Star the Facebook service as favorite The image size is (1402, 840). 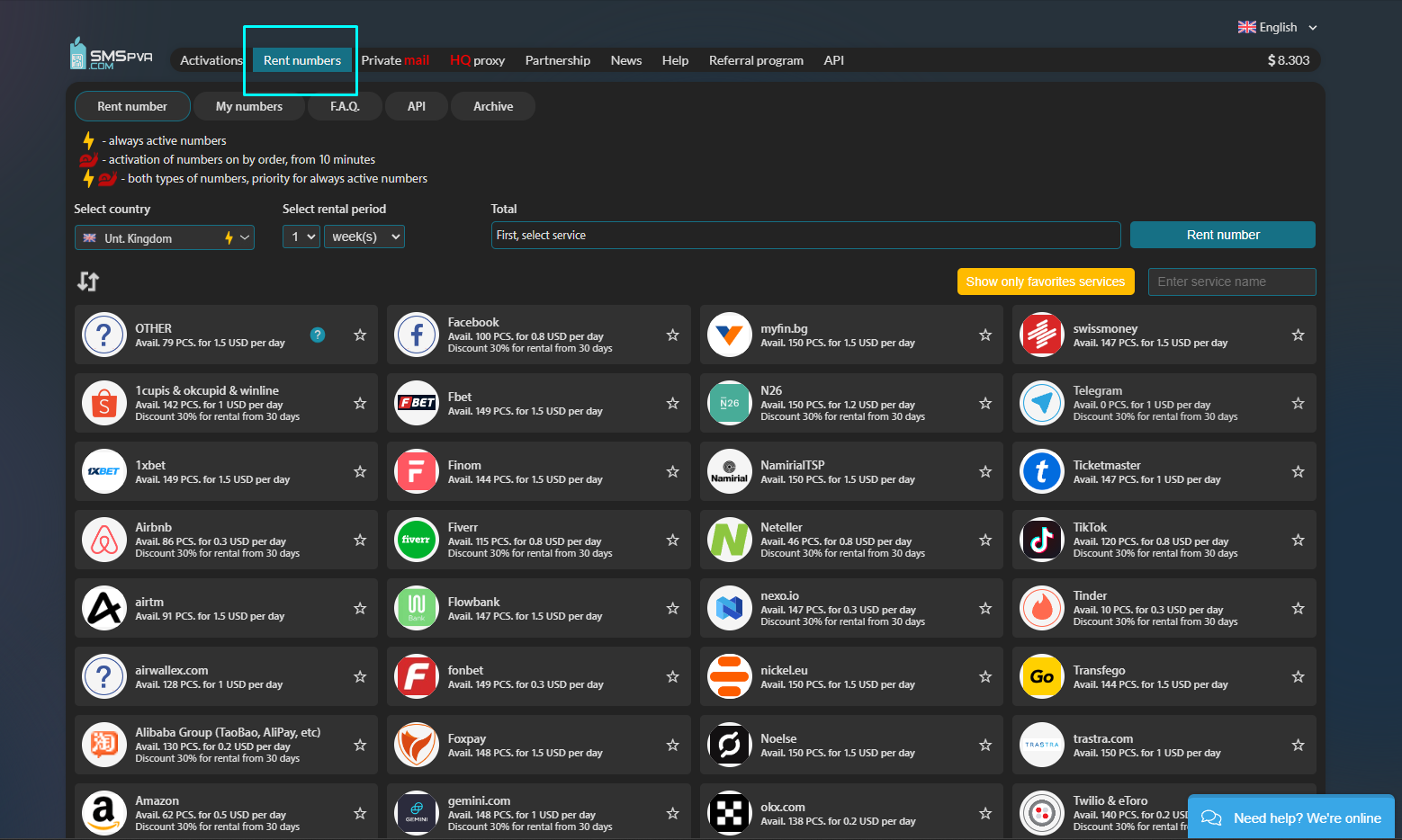coord(672,335)
